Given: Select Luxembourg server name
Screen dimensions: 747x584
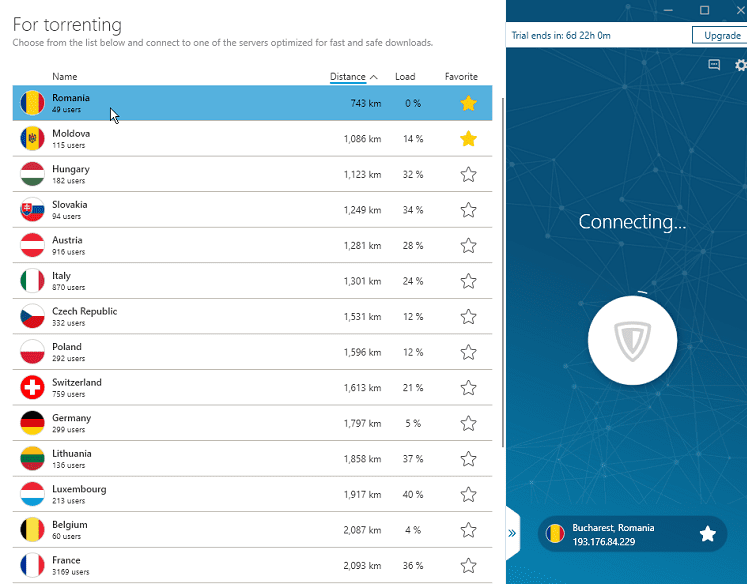Looking at the screenshot, I should pos(79,489).
